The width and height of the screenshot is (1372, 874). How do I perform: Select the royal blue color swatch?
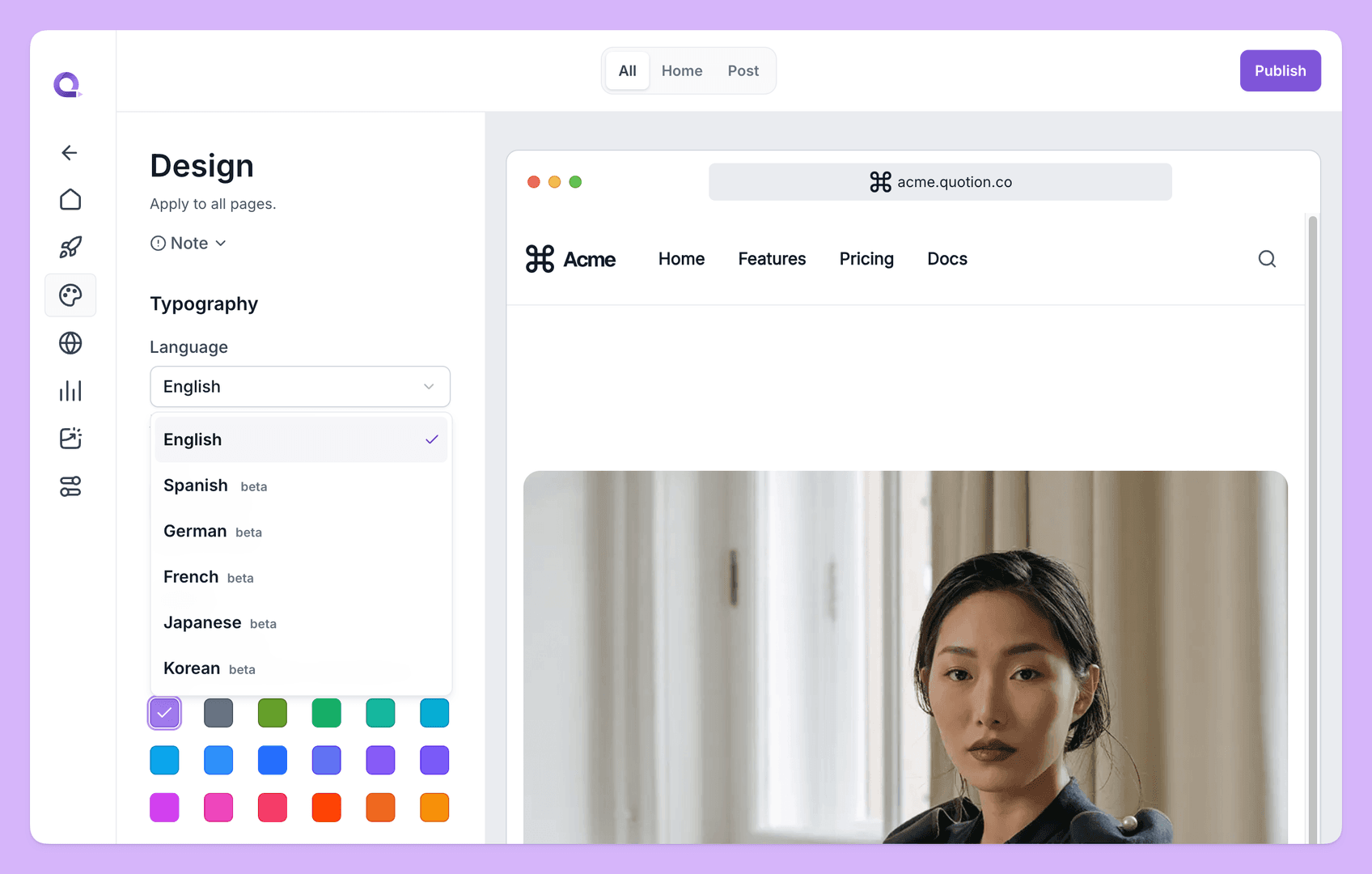(x=273, y=761)
